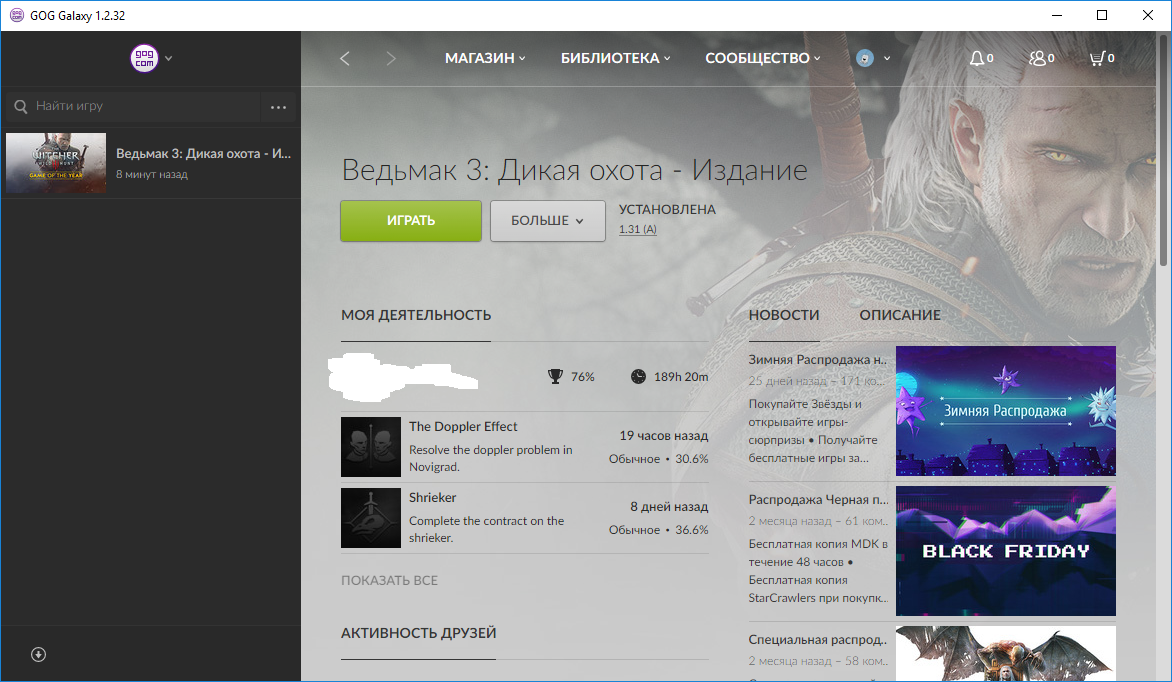Expand the chevron beside the GOG logo
1172x682 pixels.
(x=169, y=58)
